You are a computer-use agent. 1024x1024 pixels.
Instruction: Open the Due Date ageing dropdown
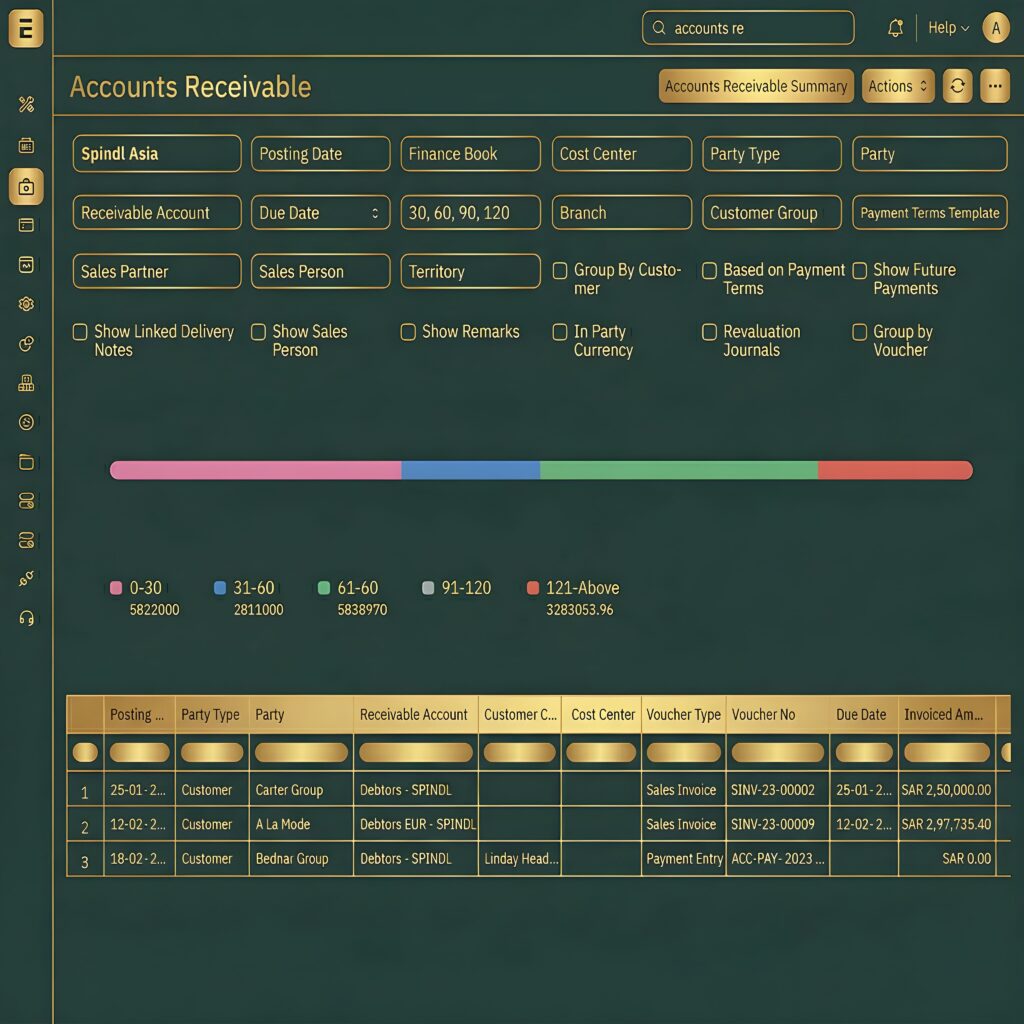[320, 213]
